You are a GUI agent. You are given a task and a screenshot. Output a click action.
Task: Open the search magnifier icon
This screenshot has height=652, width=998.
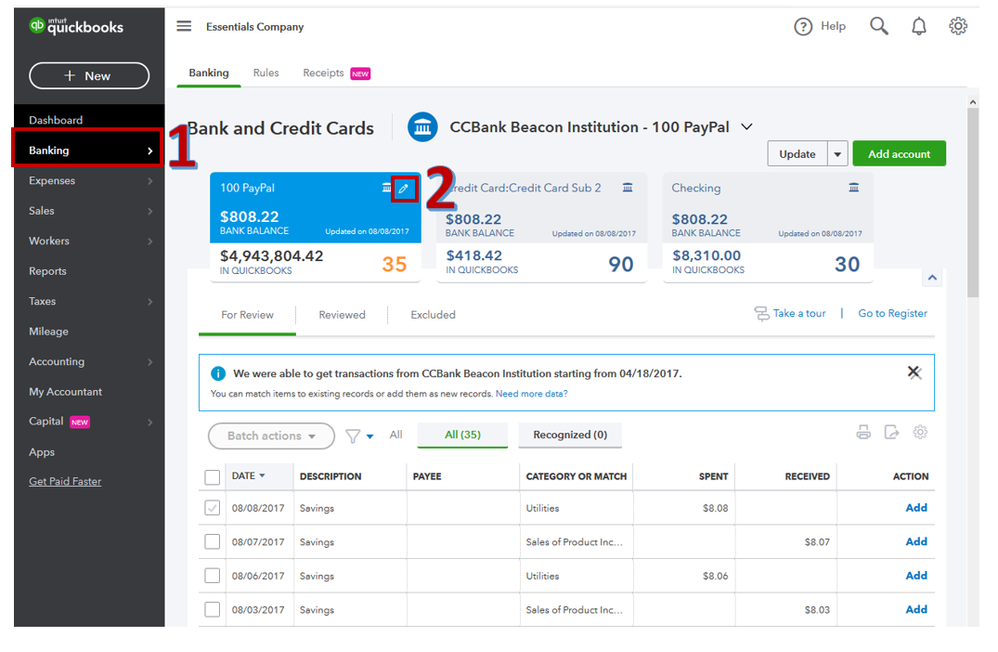click(879, 26)
